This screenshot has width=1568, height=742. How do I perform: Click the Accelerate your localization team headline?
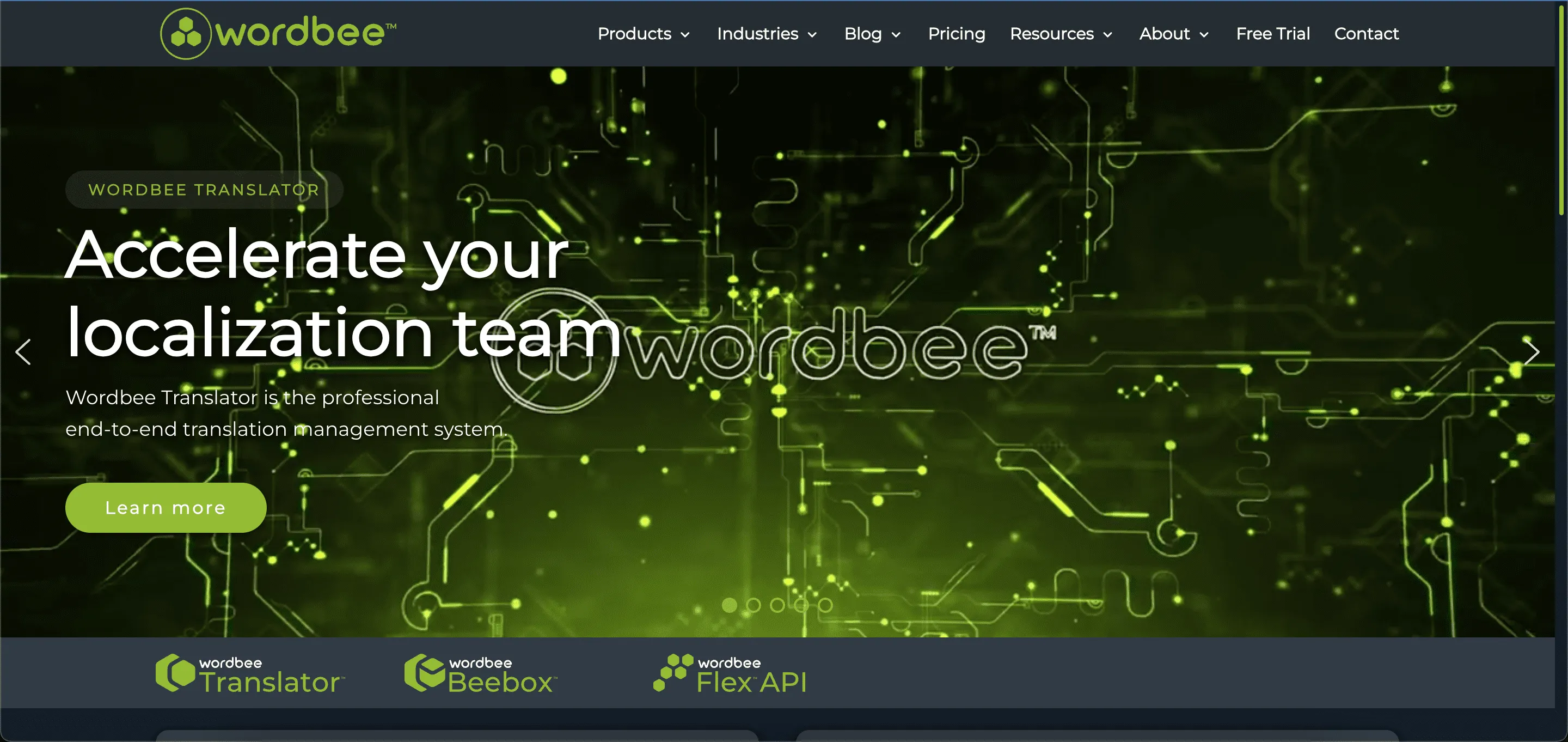point(344,294)
